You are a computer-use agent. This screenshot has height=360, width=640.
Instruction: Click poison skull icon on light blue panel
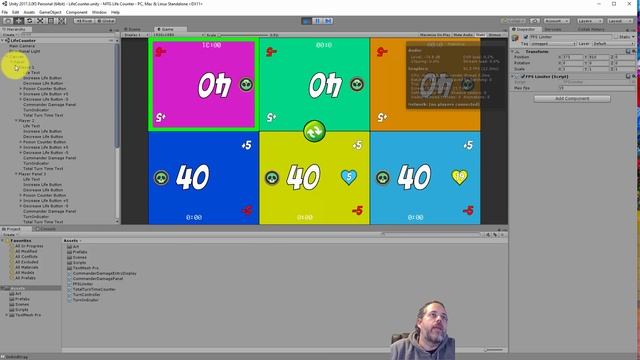coord(383,178)
